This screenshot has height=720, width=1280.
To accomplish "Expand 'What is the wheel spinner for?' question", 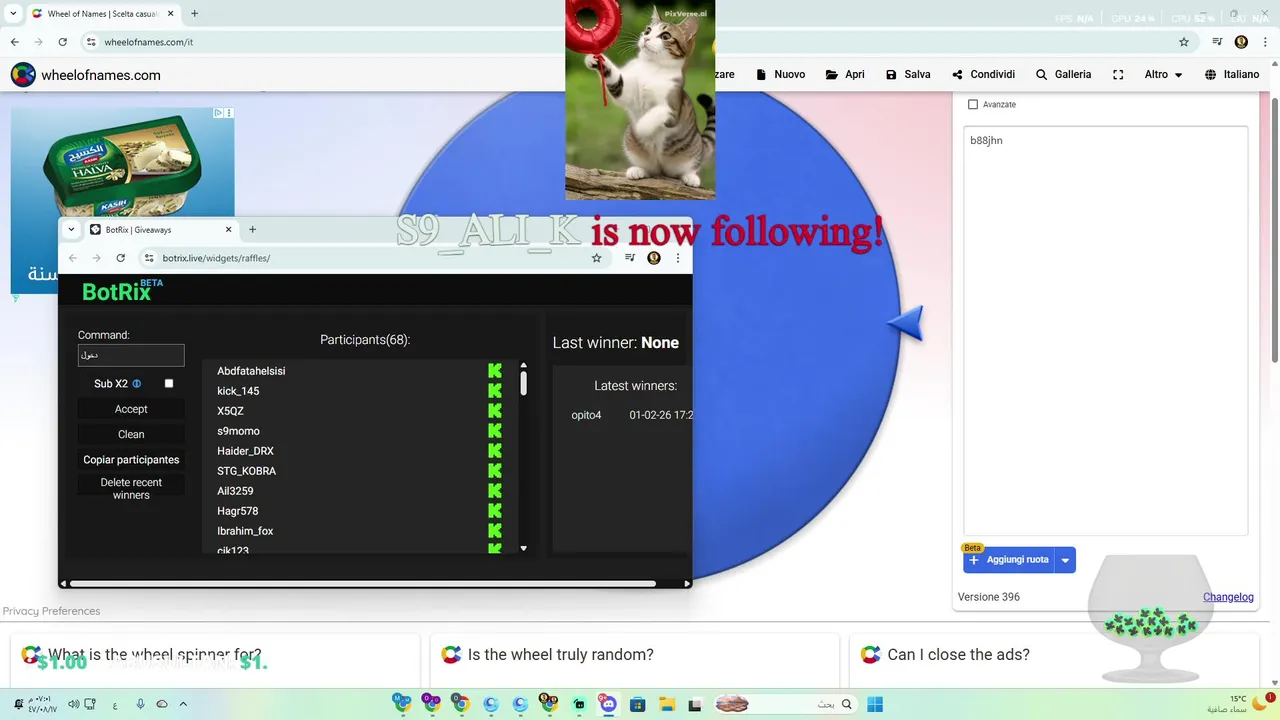I will [x=215, y=655].
